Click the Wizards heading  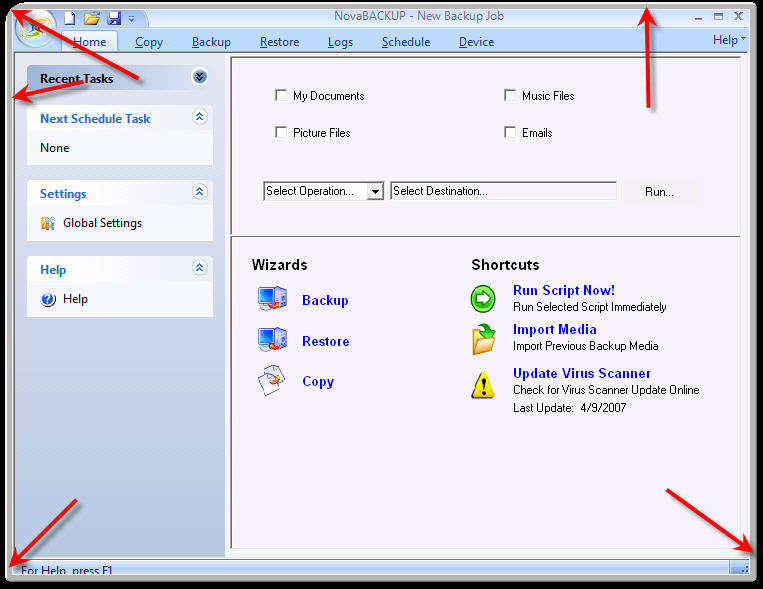click(279, 265)
